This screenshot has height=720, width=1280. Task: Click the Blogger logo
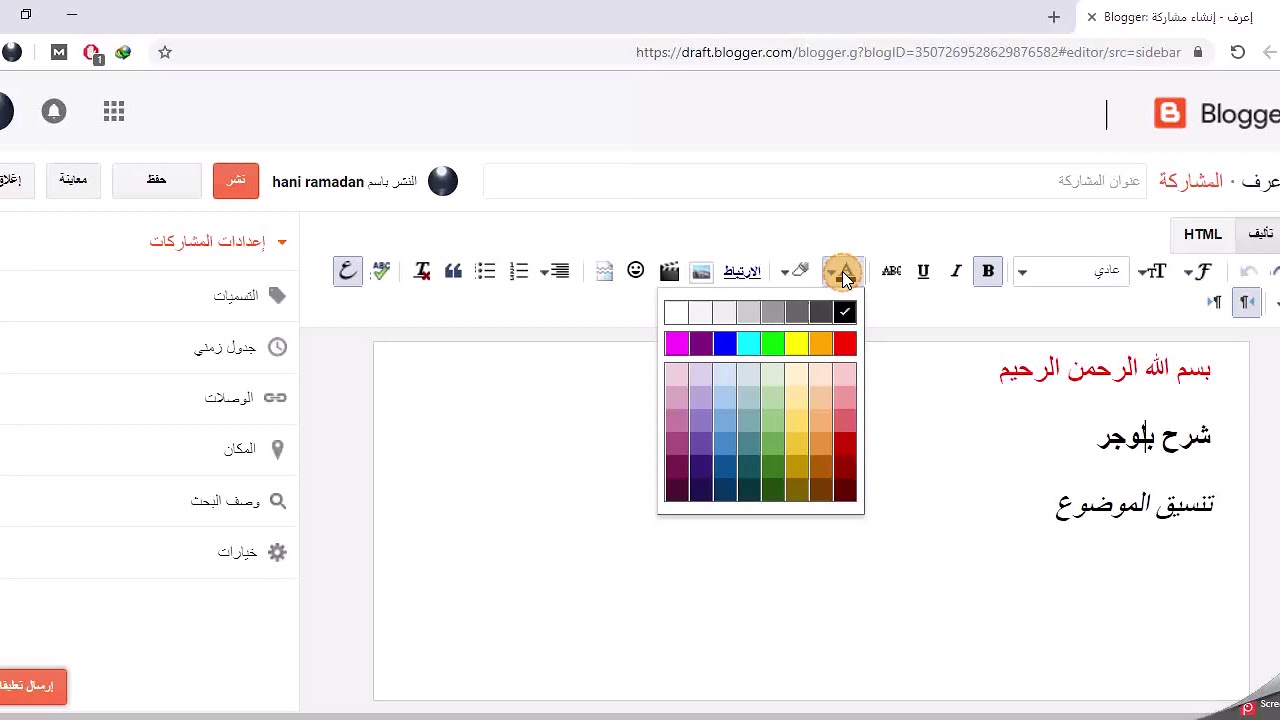[x=1216, y=114]
